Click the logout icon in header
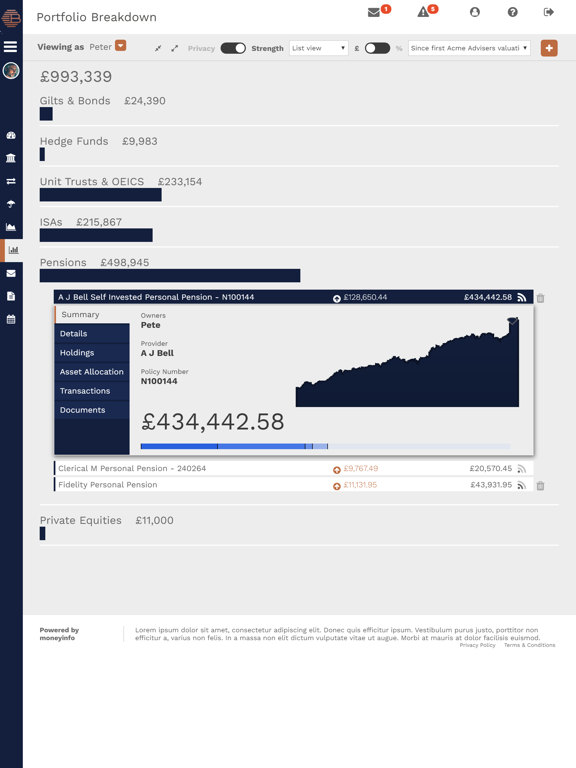Screen dimensions: 576x768 pyautogui.click(x=549, y=12)
